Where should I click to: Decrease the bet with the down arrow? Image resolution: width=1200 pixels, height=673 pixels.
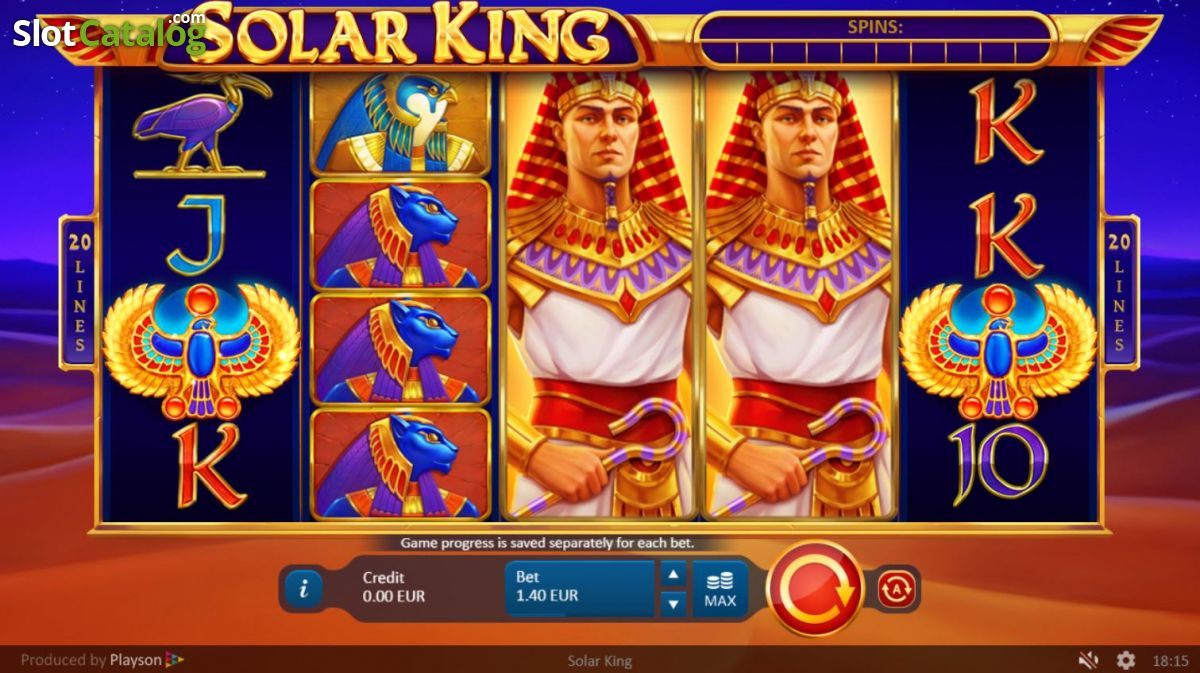(673, 603)
